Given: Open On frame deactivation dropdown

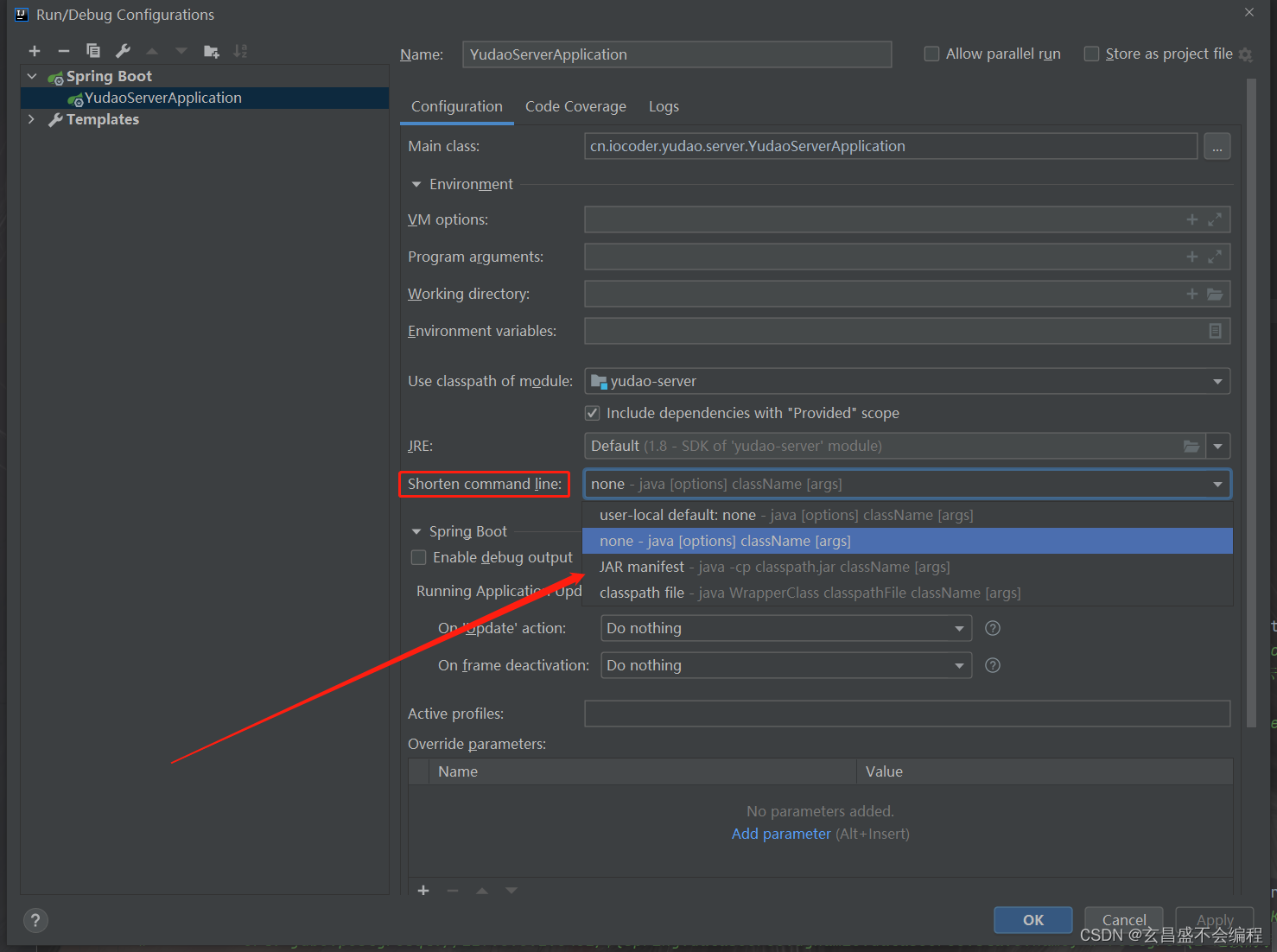Looking at the screenshot, I should click(x=786, y=665).
